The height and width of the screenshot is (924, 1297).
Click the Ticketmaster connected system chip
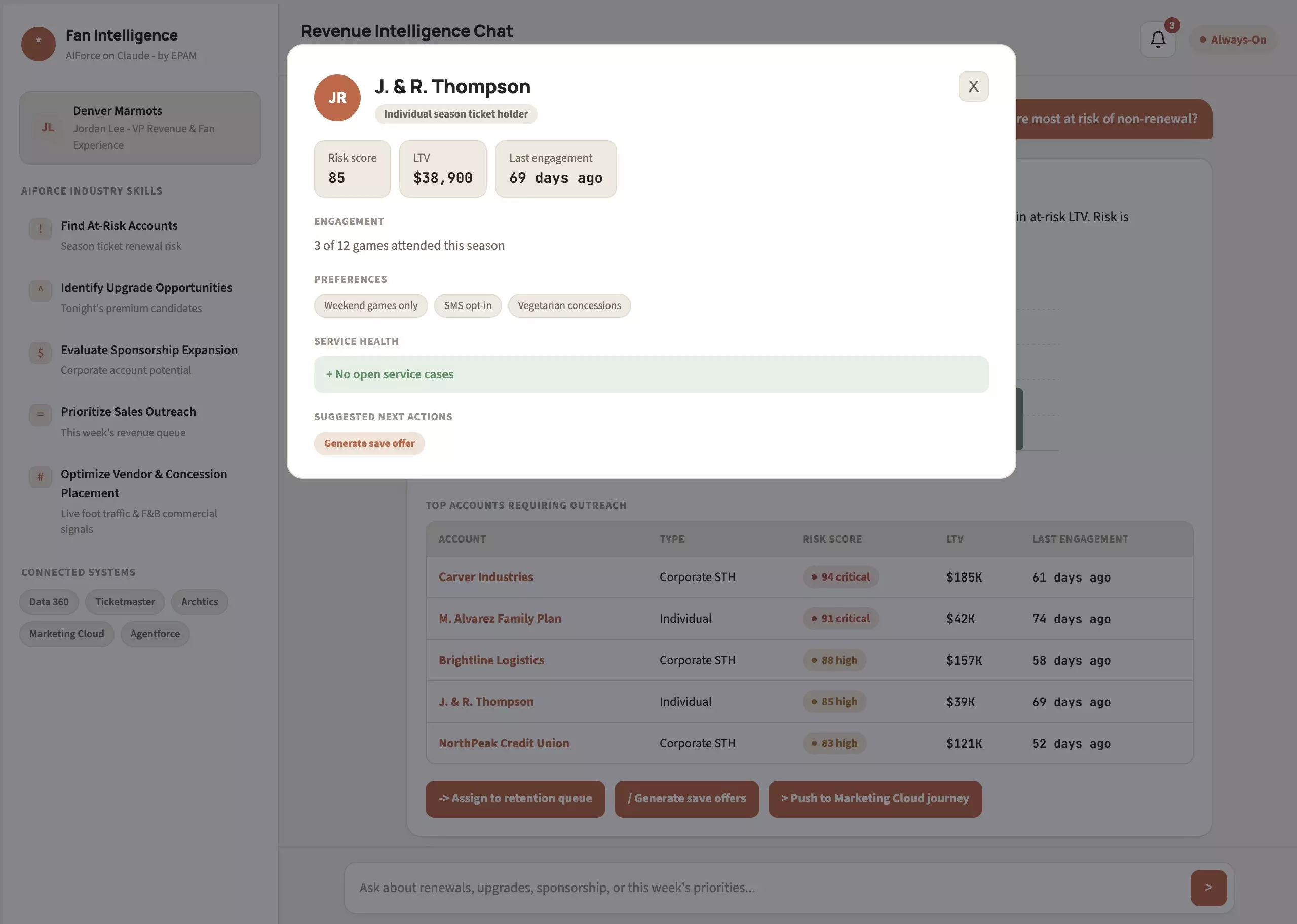[x=125, y=602]
